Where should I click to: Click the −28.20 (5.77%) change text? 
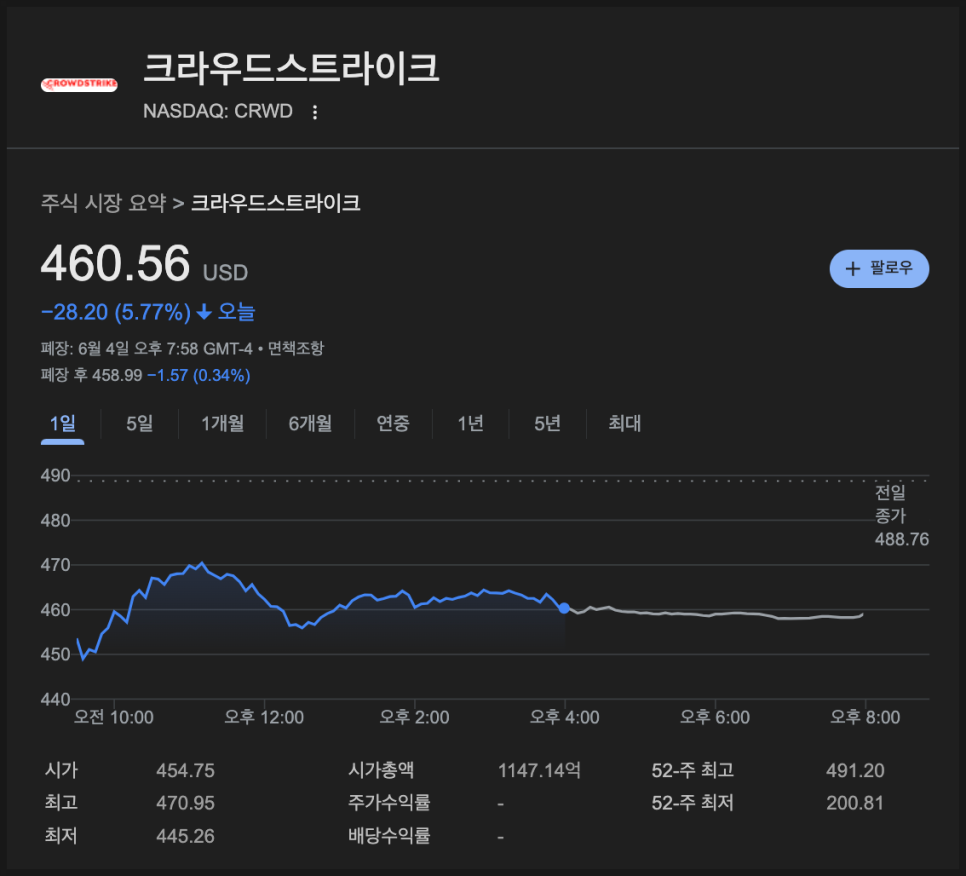coord(116,312)
